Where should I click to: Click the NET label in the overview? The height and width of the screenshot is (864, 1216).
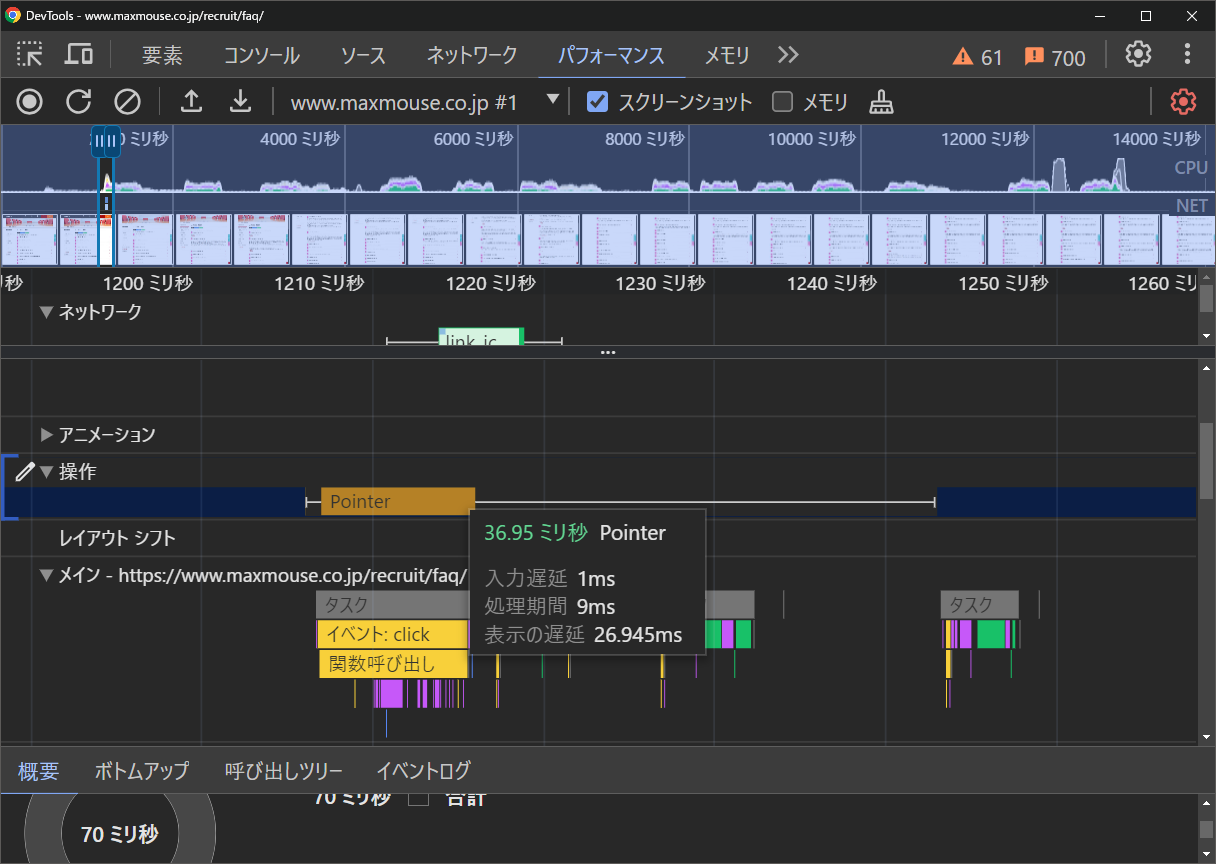pos(1191,206)
